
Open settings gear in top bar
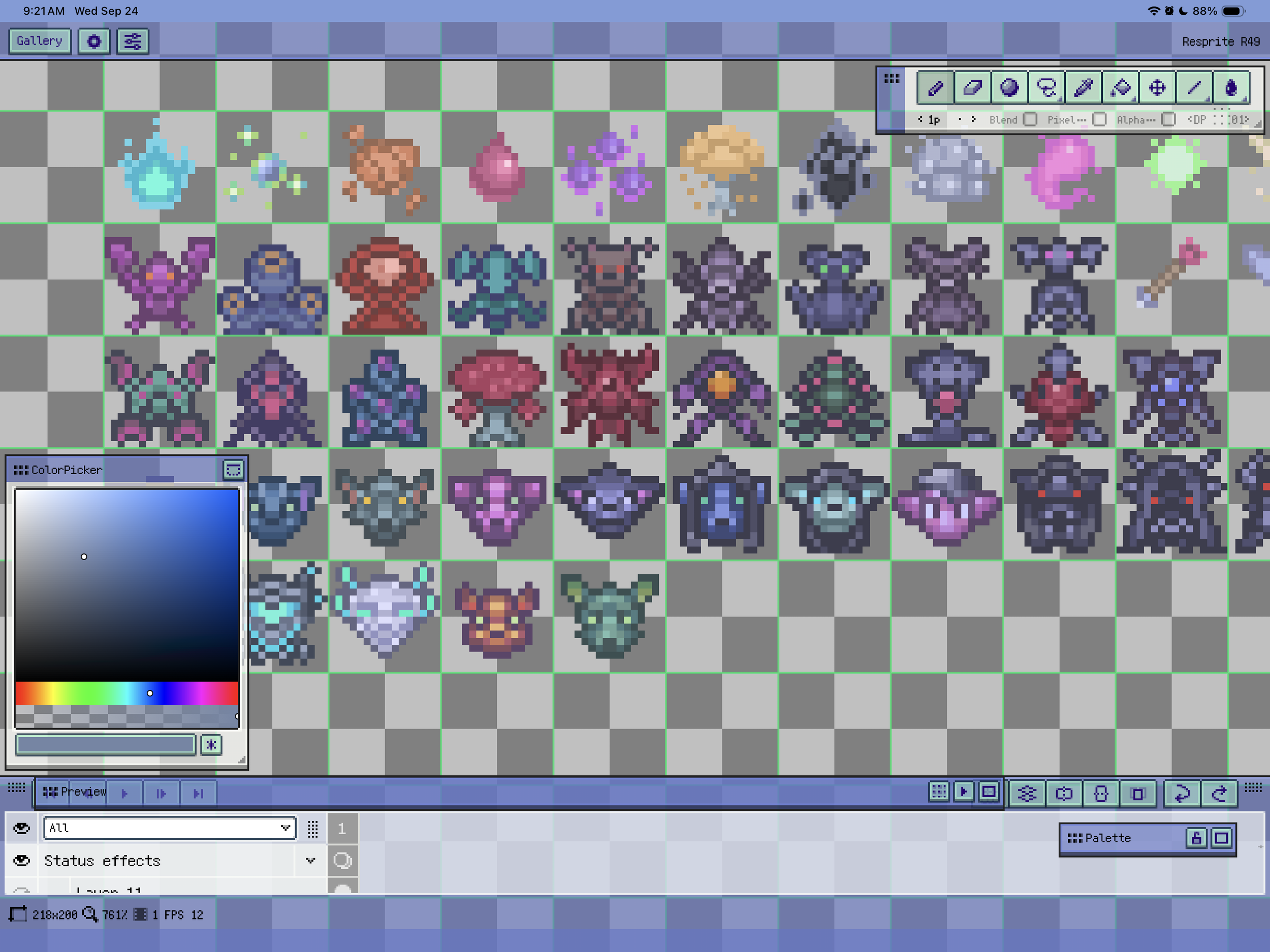coord(94,41)
